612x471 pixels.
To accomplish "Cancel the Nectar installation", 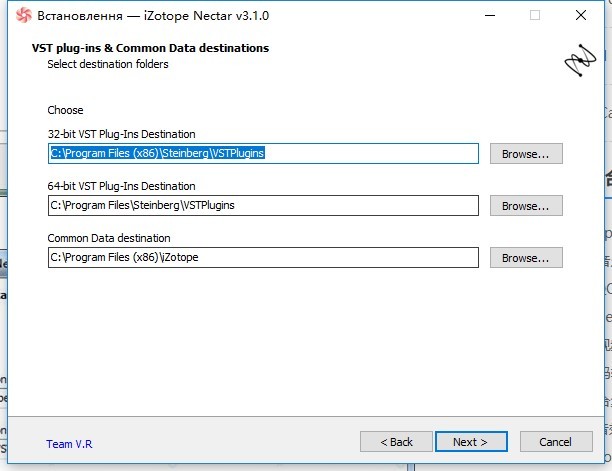I will 555,441.
